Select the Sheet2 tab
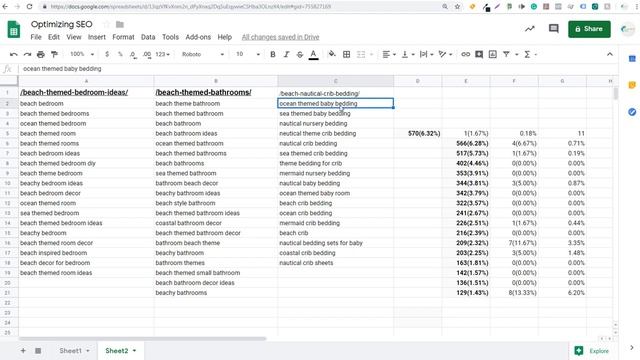The image size is (640, 360). tap(120, 351)
